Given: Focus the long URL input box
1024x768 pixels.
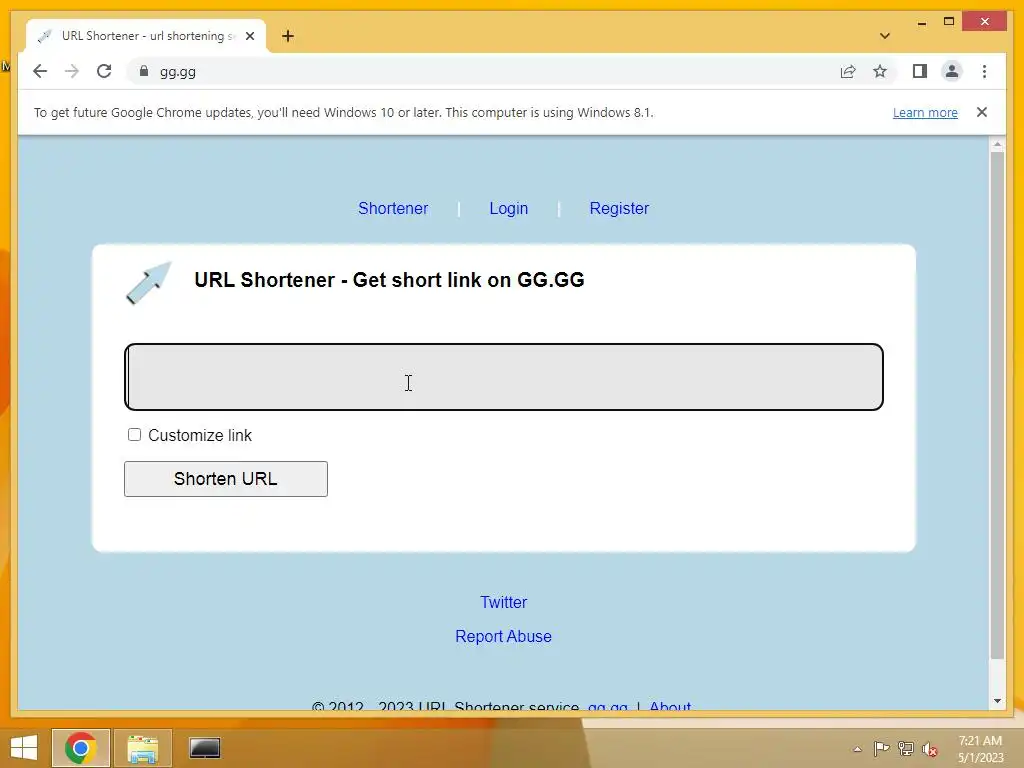Looking at the screenshot, I should (x=504, y=377).
